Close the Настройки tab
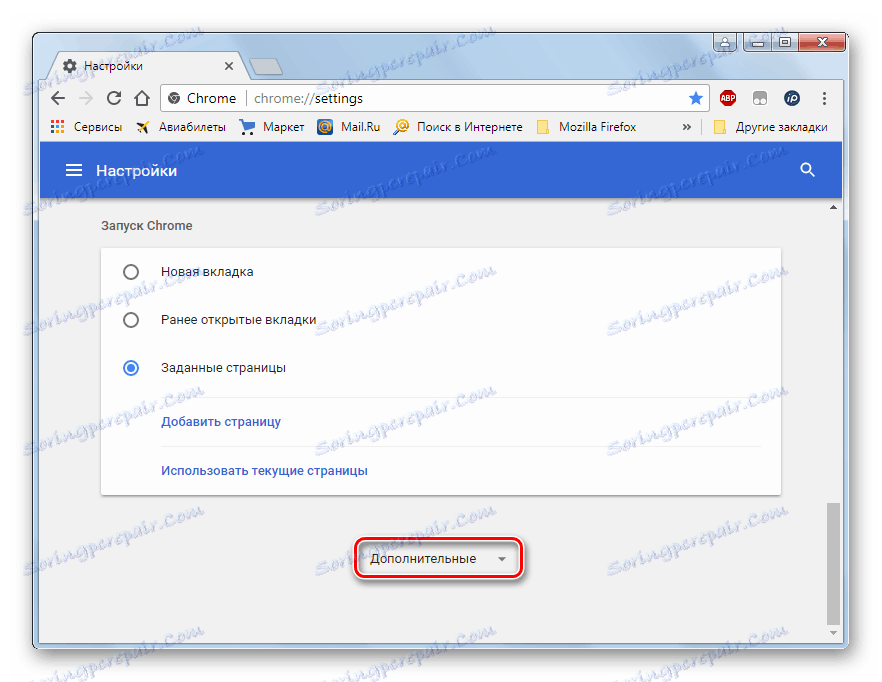This screenshot has height=682, width=882. [229, 66]
